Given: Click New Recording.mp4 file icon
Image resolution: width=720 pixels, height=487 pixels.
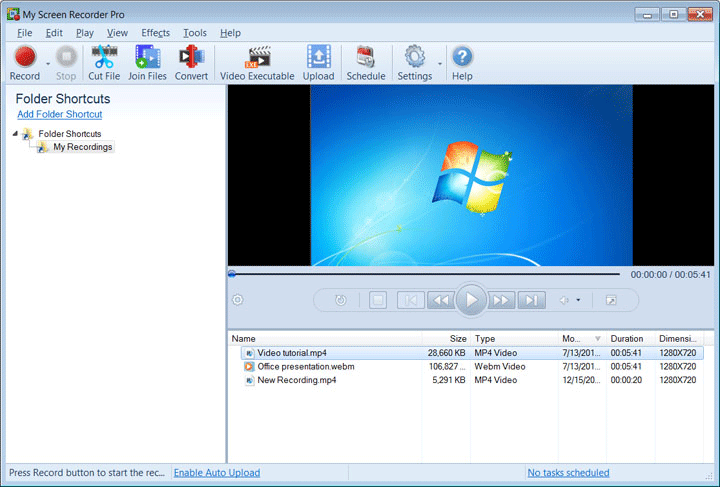Looking at the screenshot, I should tap(249, 380).
